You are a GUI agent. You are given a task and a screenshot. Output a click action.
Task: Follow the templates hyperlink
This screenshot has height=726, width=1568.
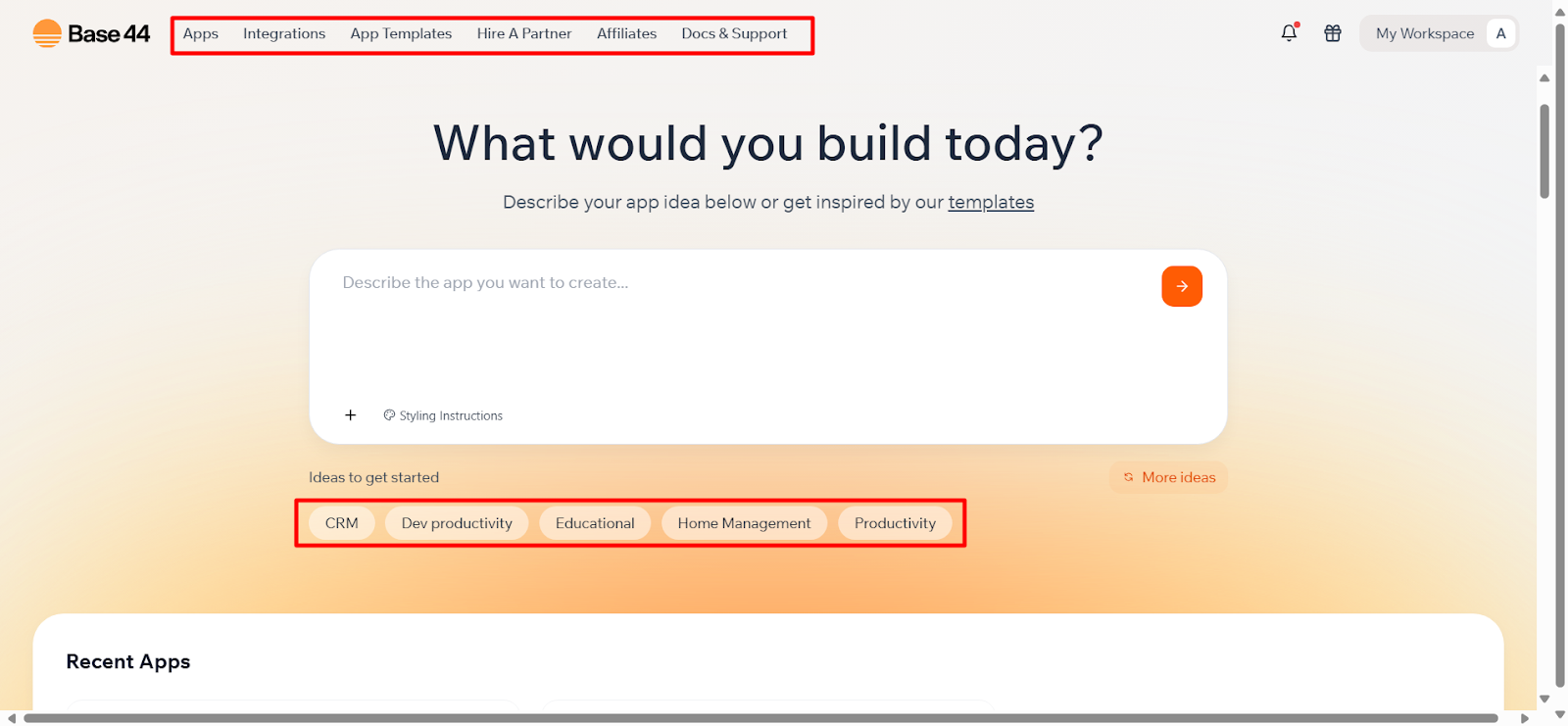coord(991,202)
